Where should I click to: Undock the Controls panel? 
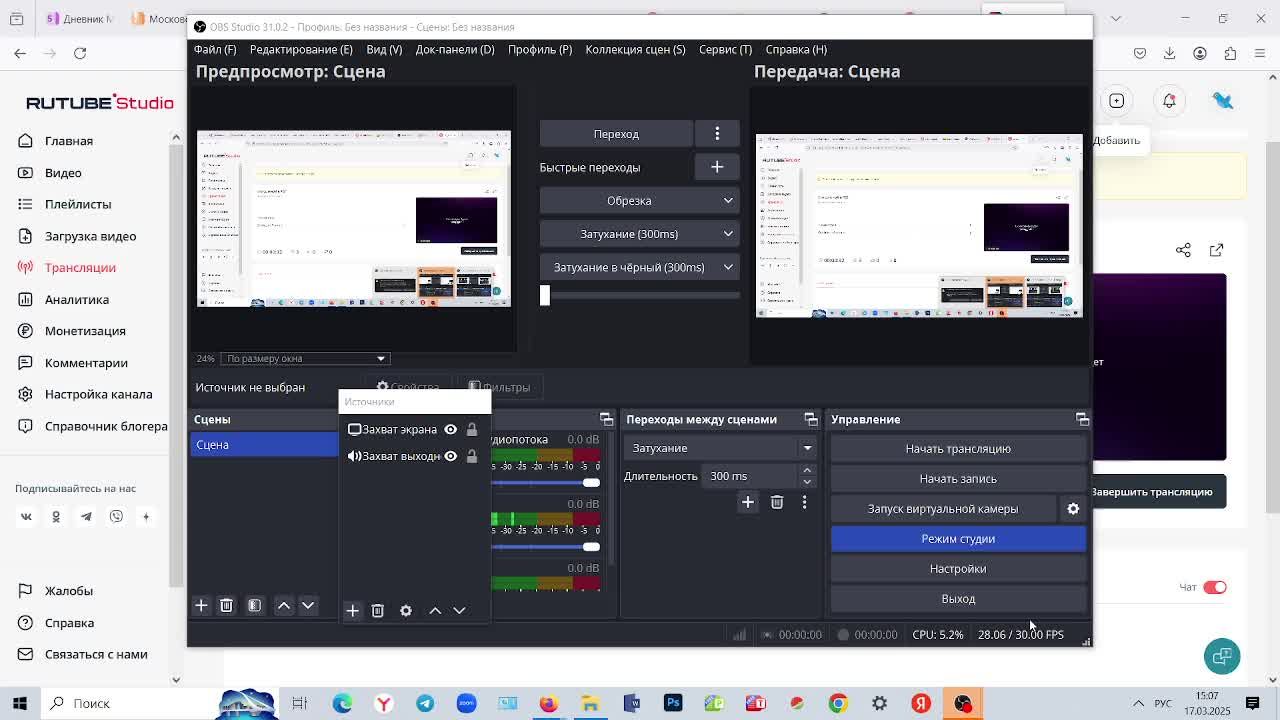click(x=1082, y=419)
